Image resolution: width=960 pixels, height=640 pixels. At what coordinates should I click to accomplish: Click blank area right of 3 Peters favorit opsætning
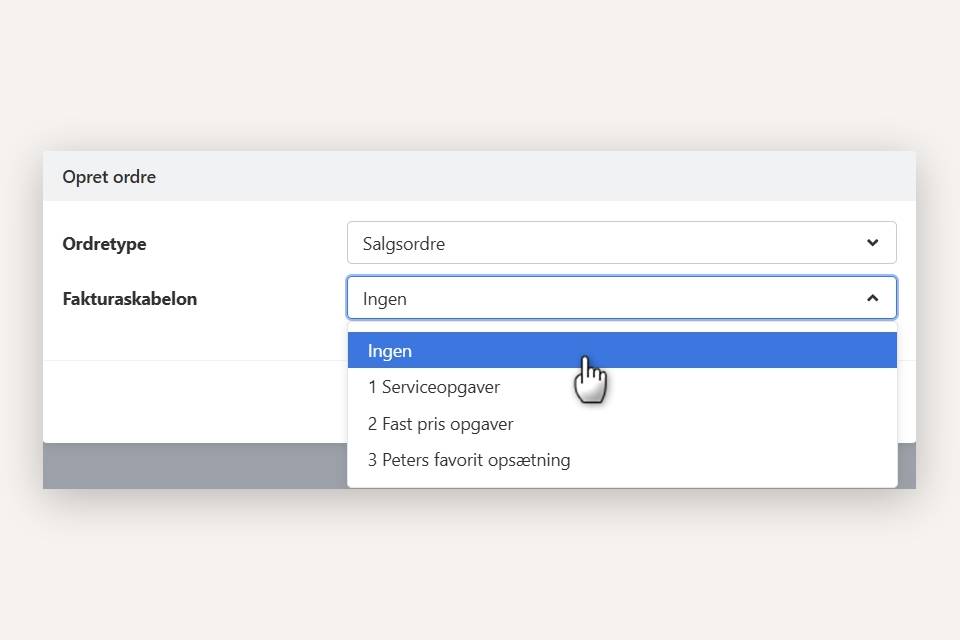750,460
